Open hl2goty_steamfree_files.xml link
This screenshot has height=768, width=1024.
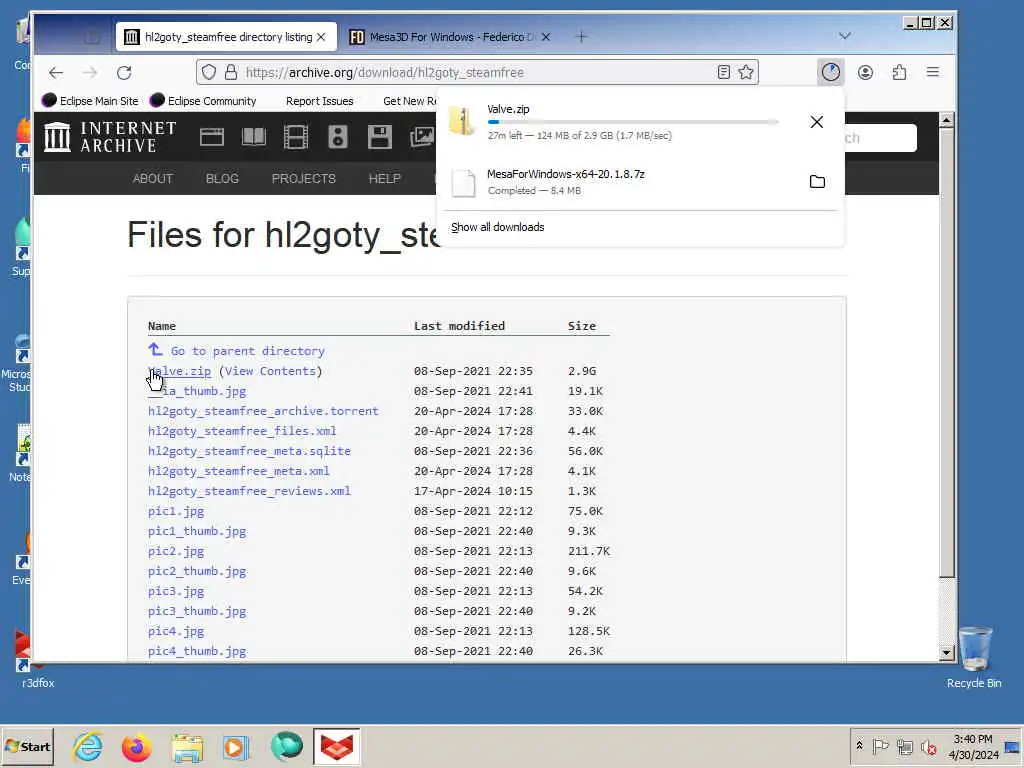click(x=242, y=431)
